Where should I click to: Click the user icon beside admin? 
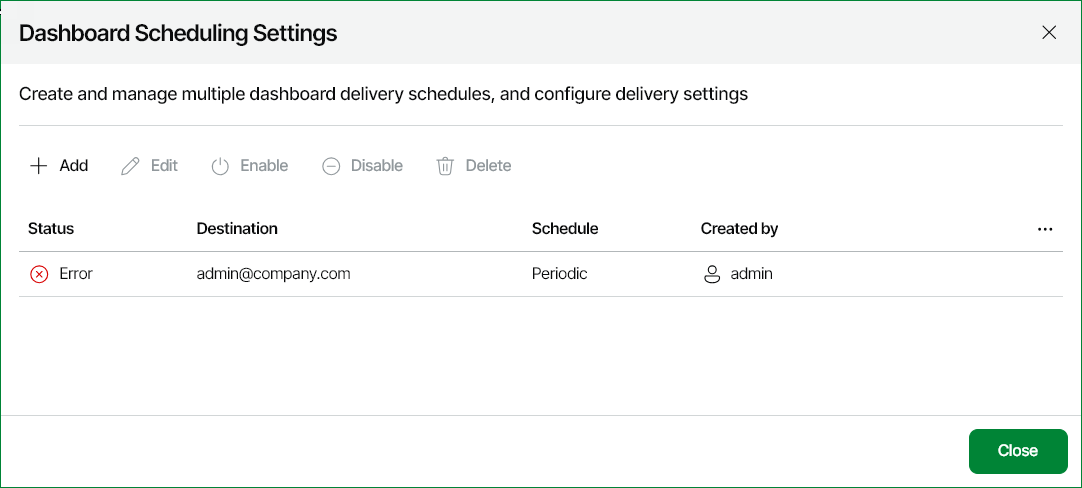[711, 274]
